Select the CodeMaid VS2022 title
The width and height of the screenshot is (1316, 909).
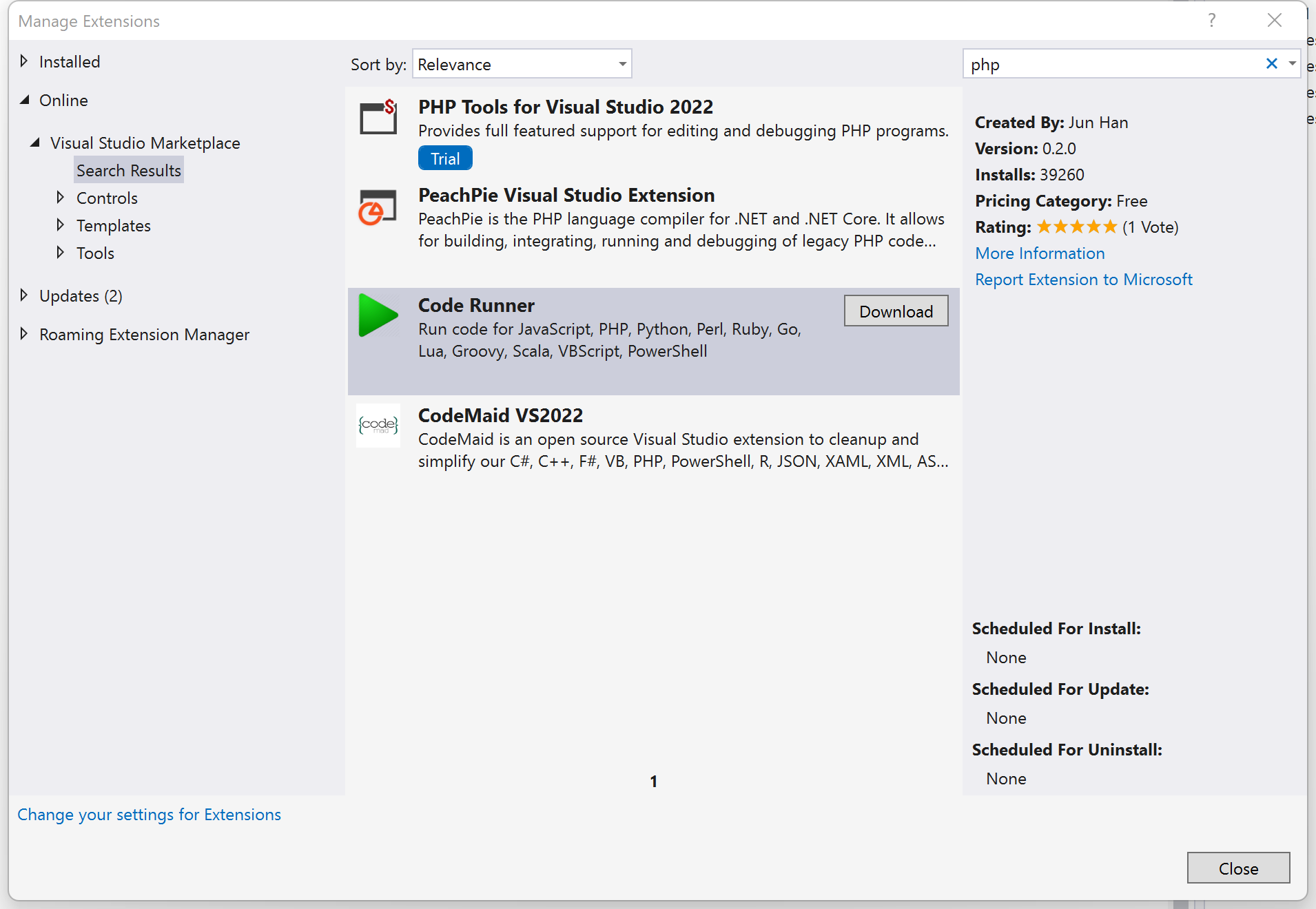pyautogui.click(x=500, y=415)
